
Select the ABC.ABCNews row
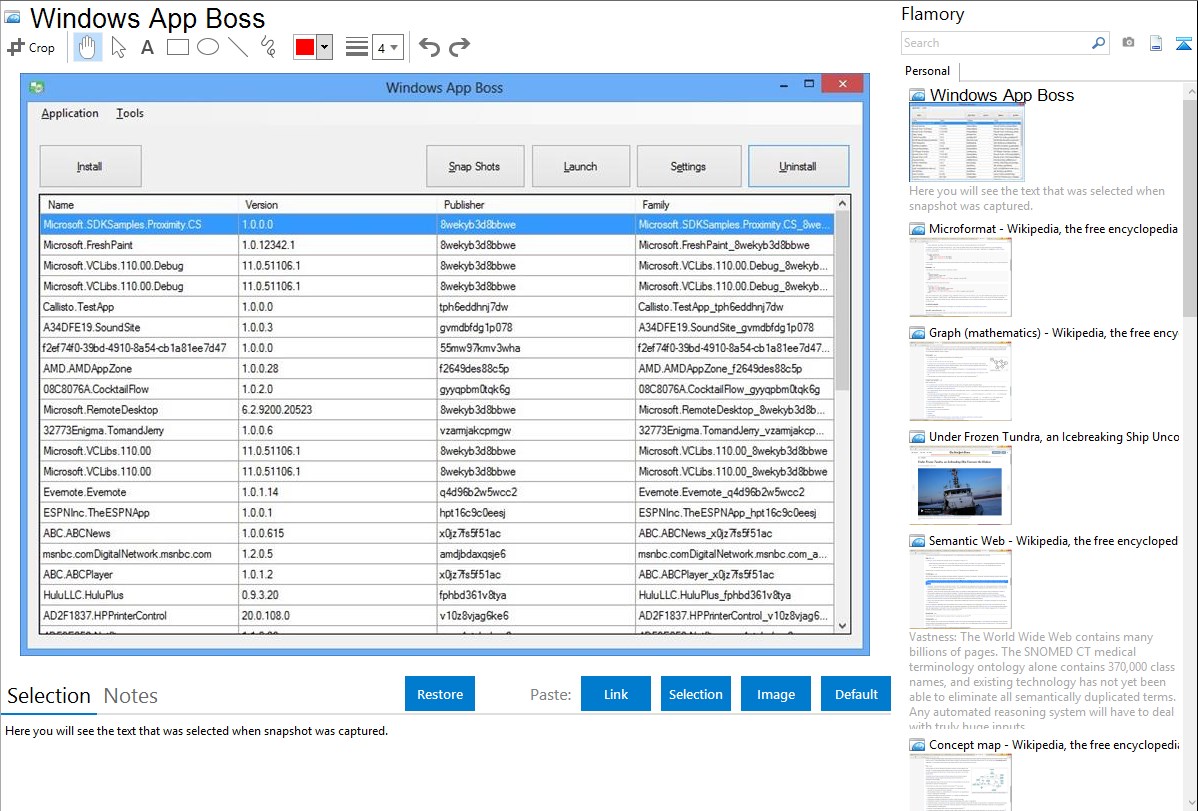pyautogui.click(x=437, y=534)
